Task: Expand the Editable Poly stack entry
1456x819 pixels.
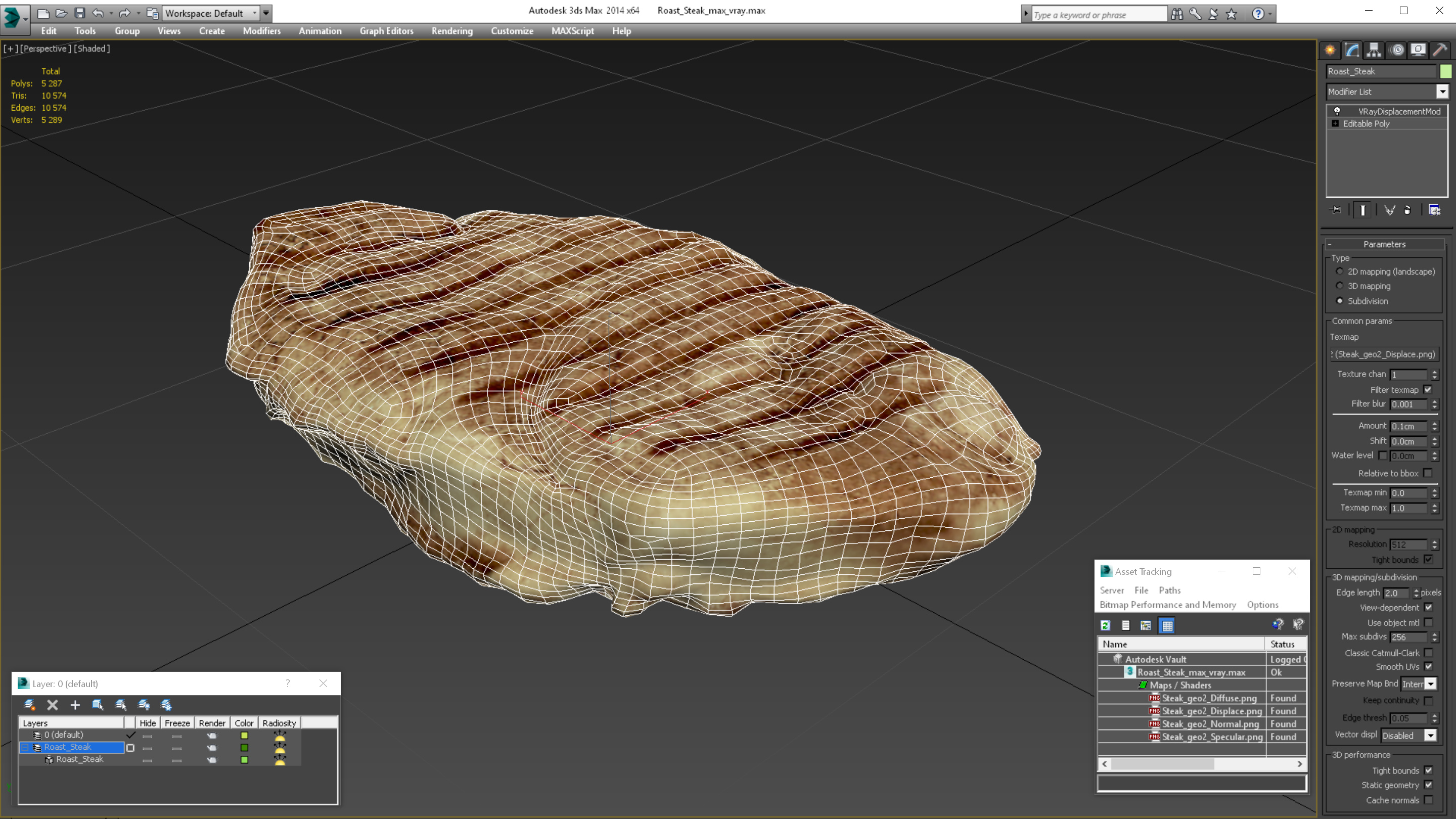Action: (1336, 123)
